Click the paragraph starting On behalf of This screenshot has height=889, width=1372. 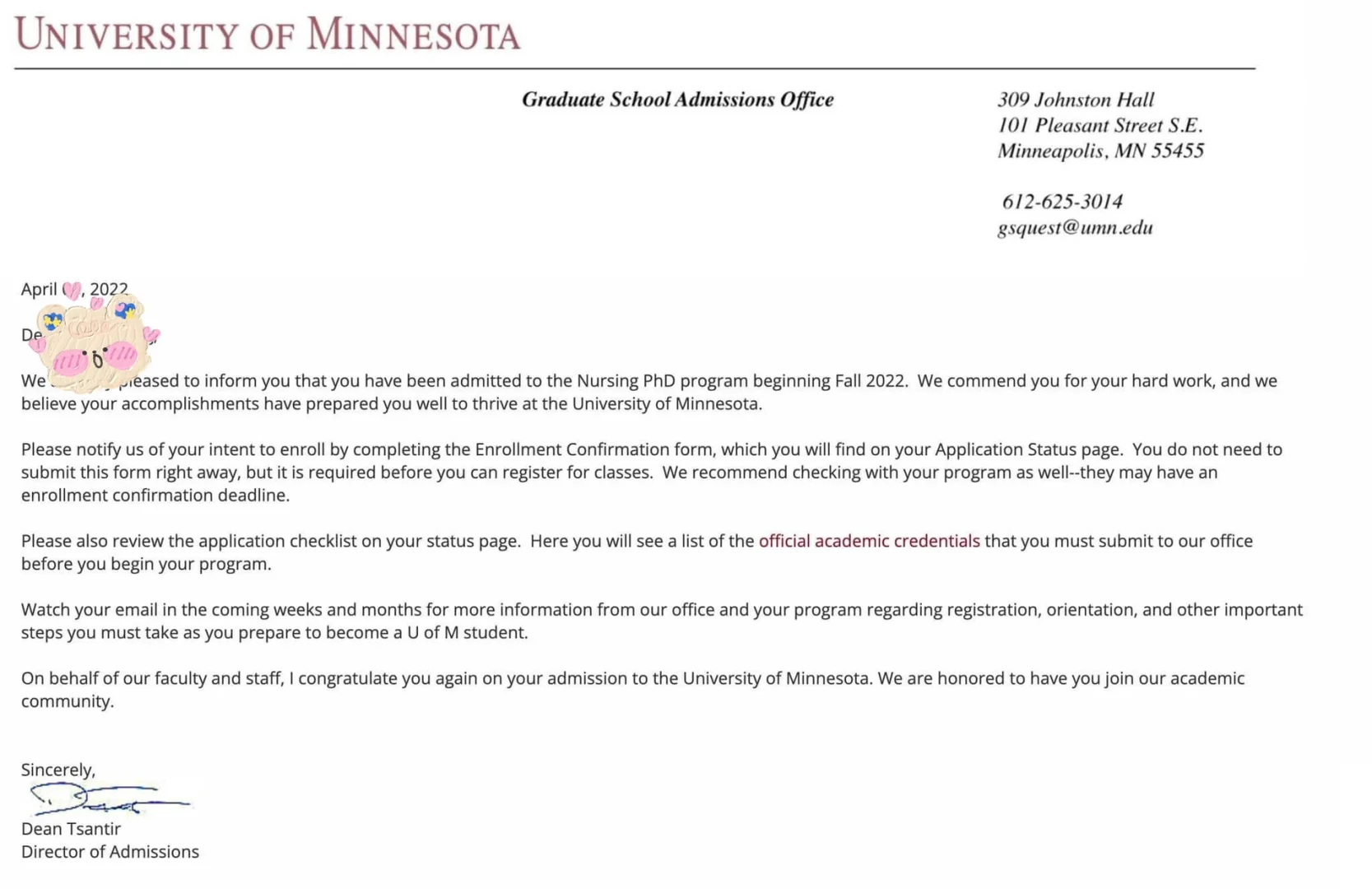tap(632, 689)
